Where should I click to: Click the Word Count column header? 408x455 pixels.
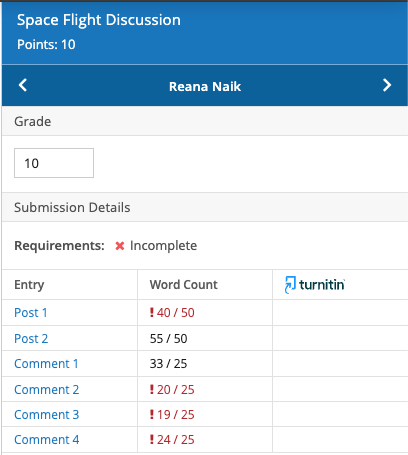pos(184,285)
